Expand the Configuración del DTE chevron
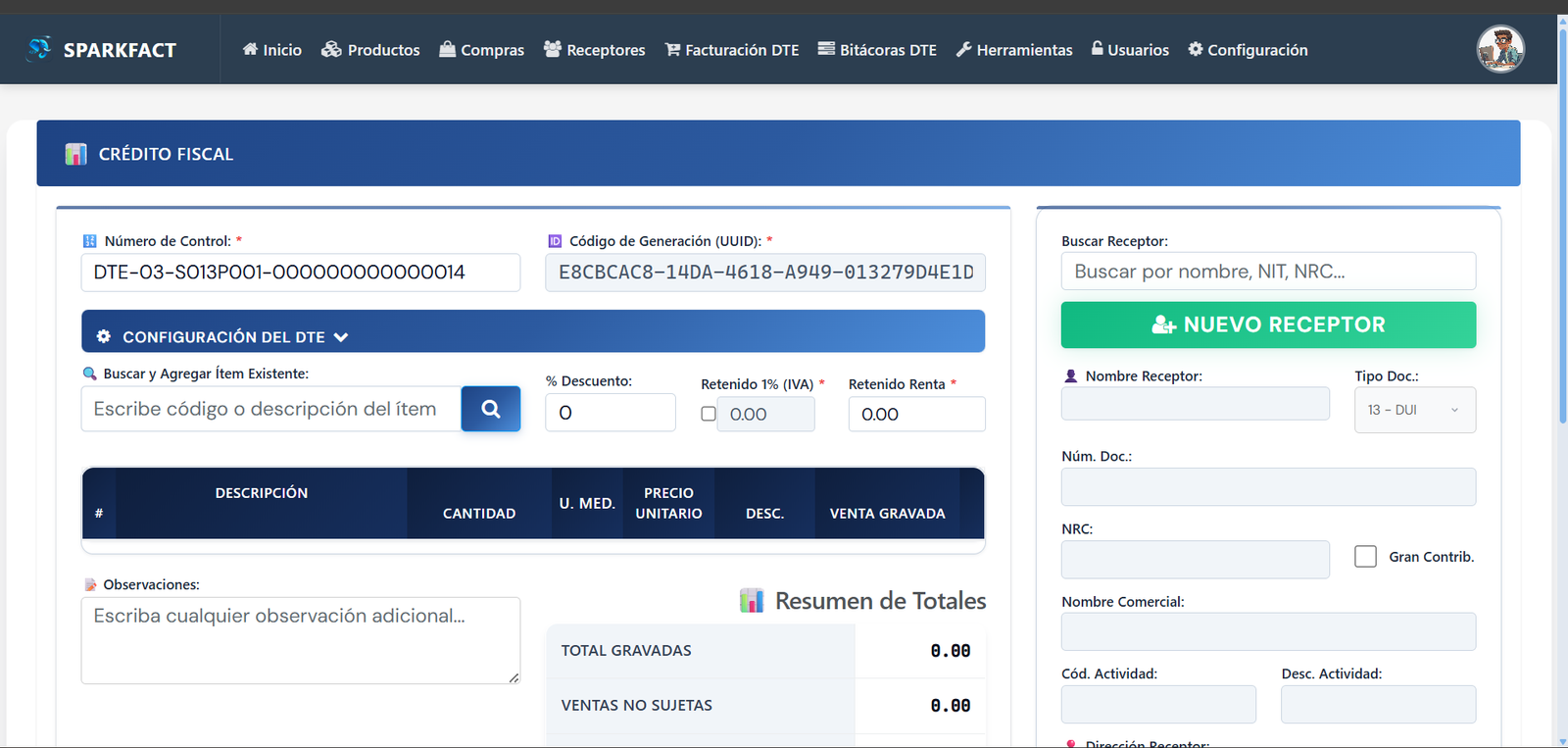Screen dimensions: 1568x748 (x=341, y=337)
